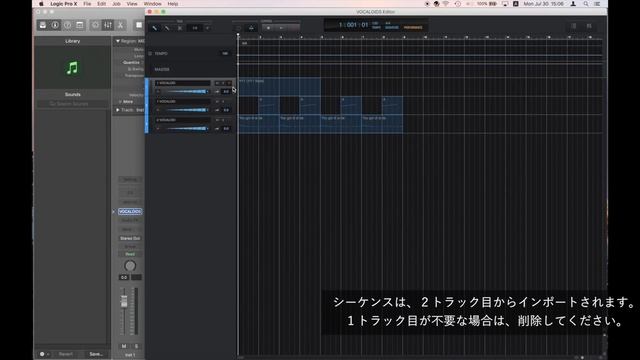Click the VOCALOID5 instrument slot button
The image size is (640, 360).
[130, 211]
